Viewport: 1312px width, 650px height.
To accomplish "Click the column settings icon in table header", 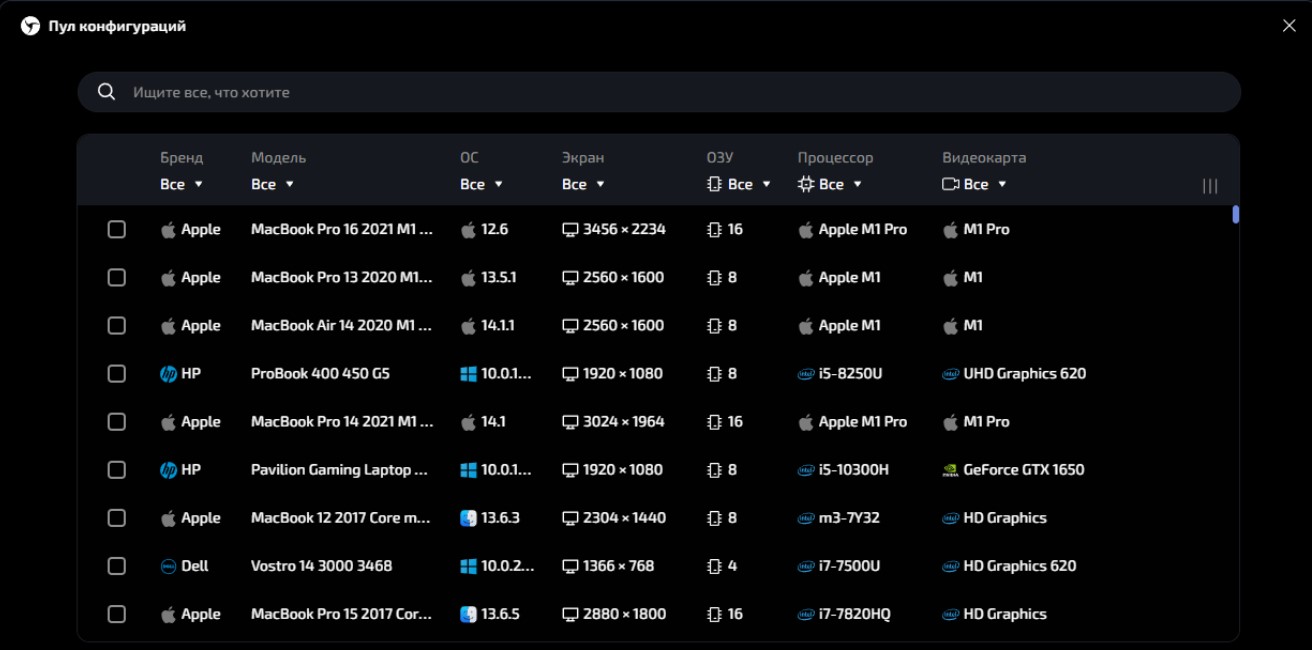I will (x=1210, y=186).
